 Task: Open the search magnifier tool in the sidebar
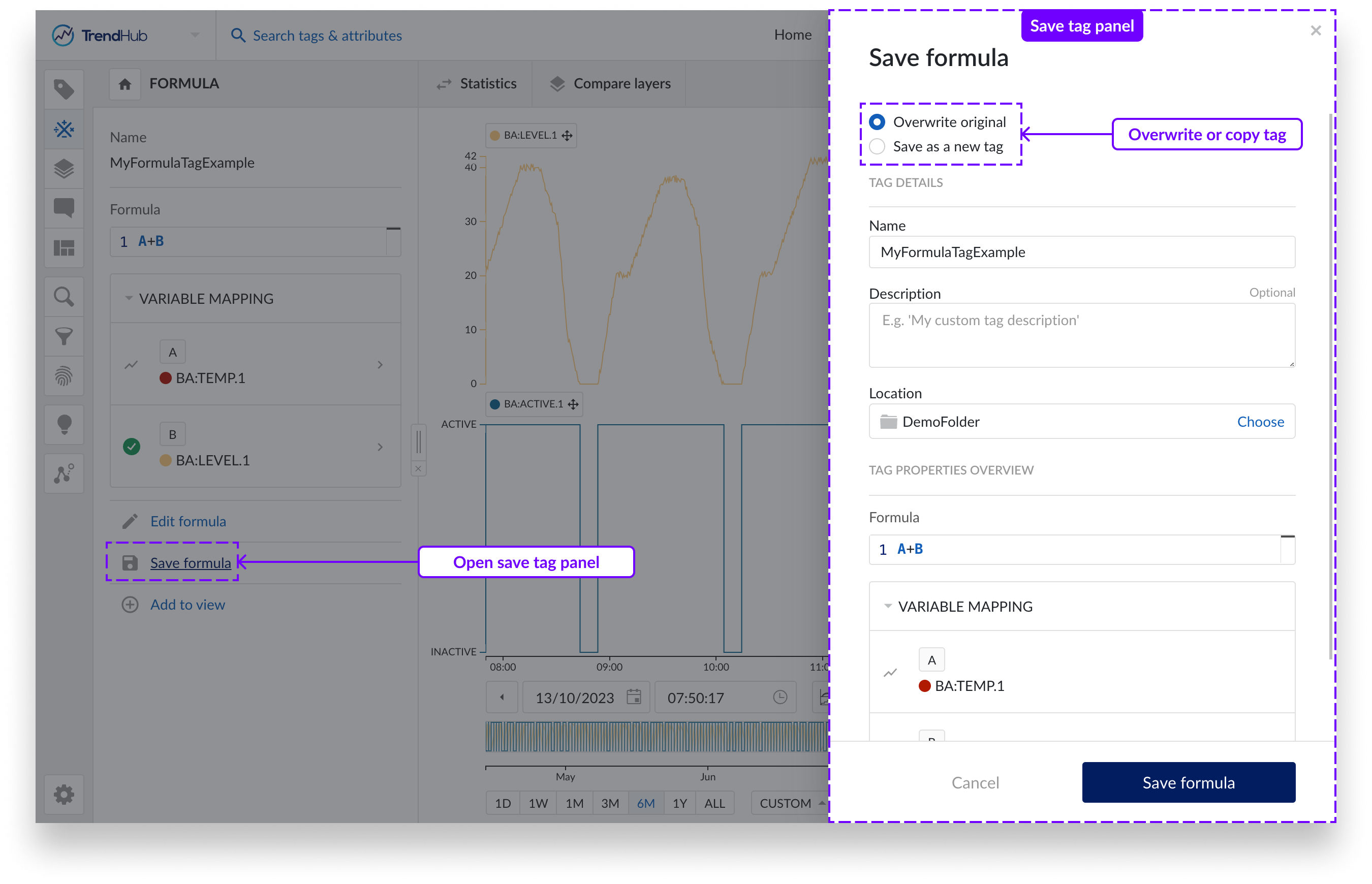pyautogui.click(x=64, y=297)
